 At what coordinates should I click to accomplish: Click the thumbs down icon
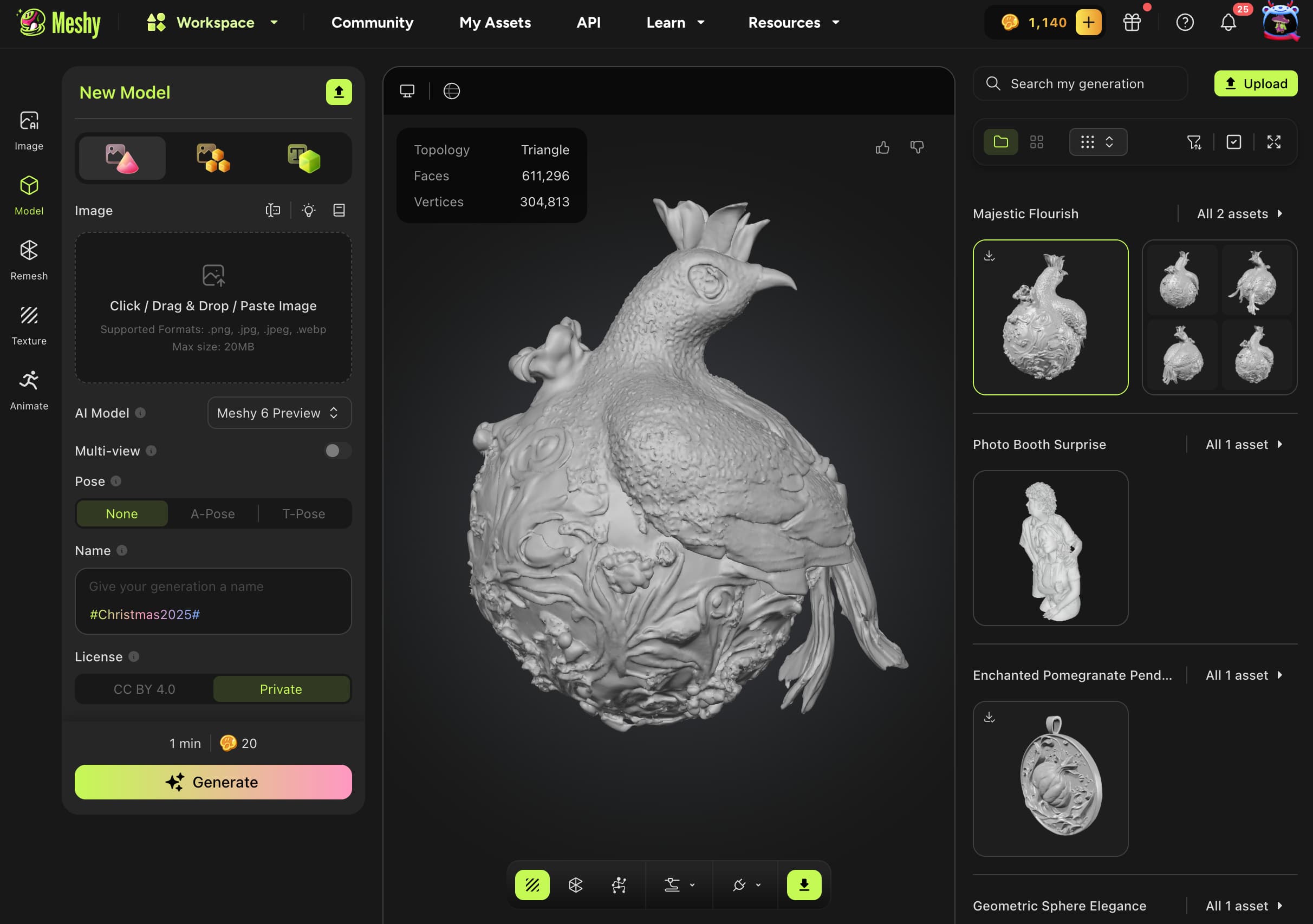click(916, 147)
